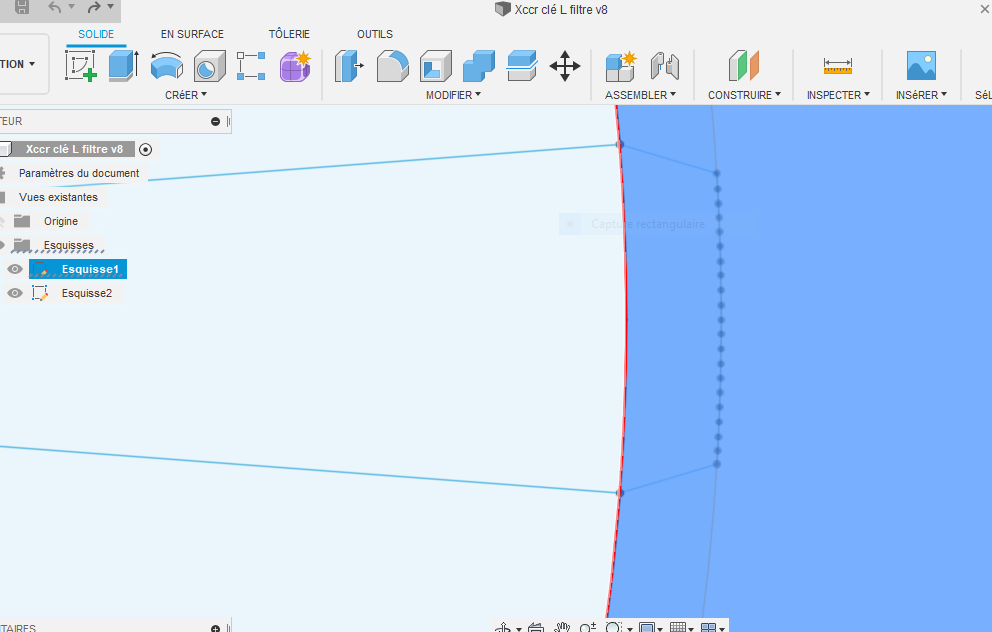Switch to the EN SURFACE tab
The height and width of the screenshot is (632, 992).
192,34
